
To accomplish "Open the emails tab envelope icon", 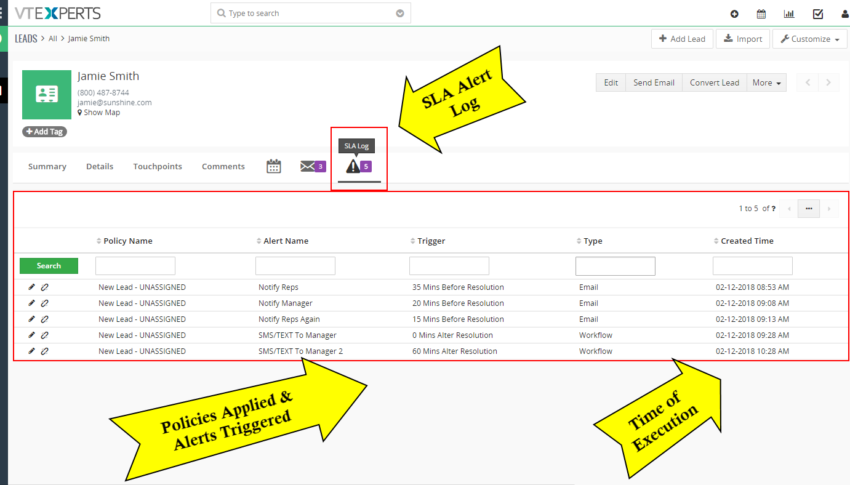I will (307, 166).
